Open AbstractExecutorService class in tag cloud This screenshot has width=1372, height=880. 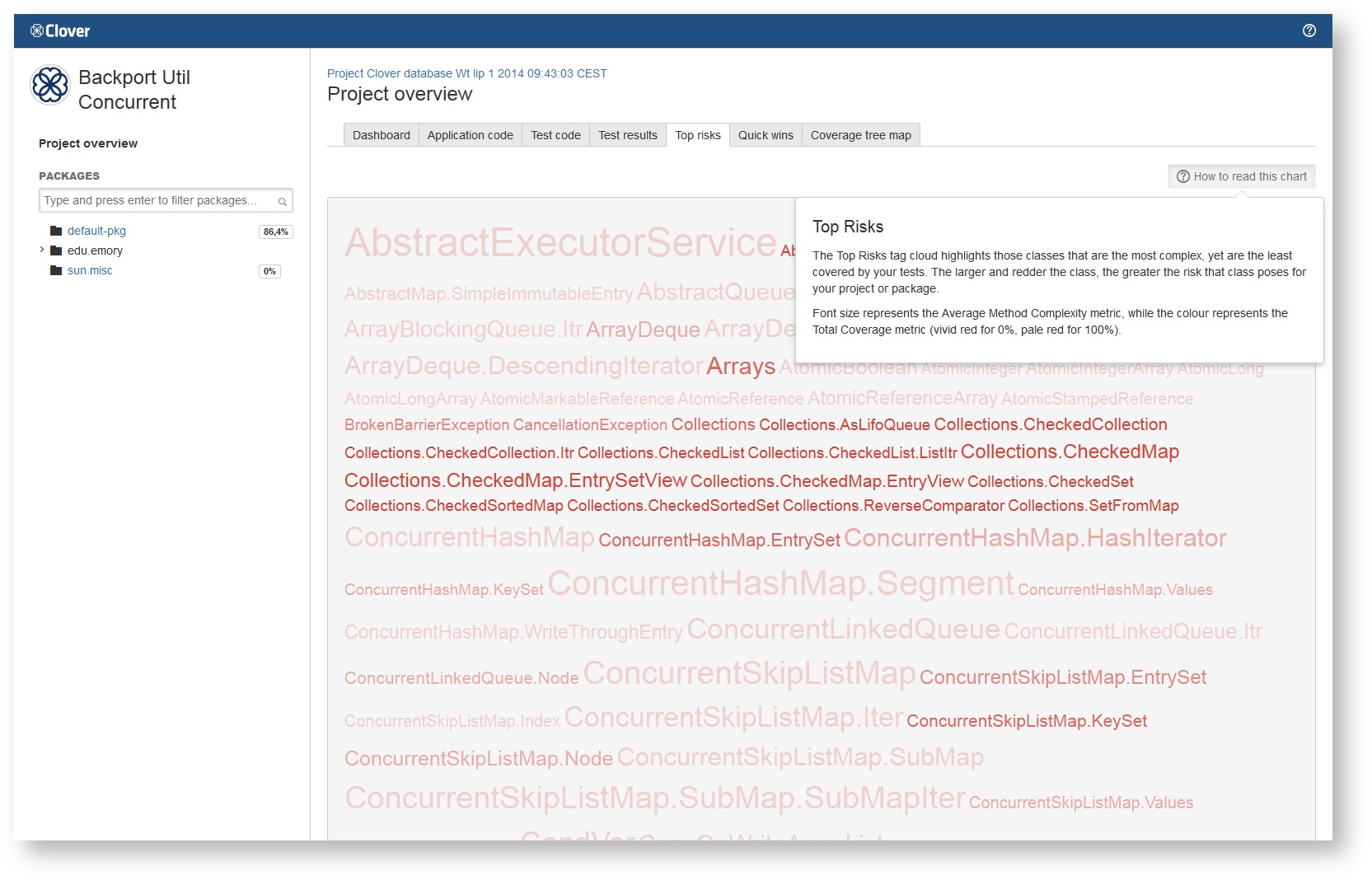pyautogui.click(x=560, y=242)
